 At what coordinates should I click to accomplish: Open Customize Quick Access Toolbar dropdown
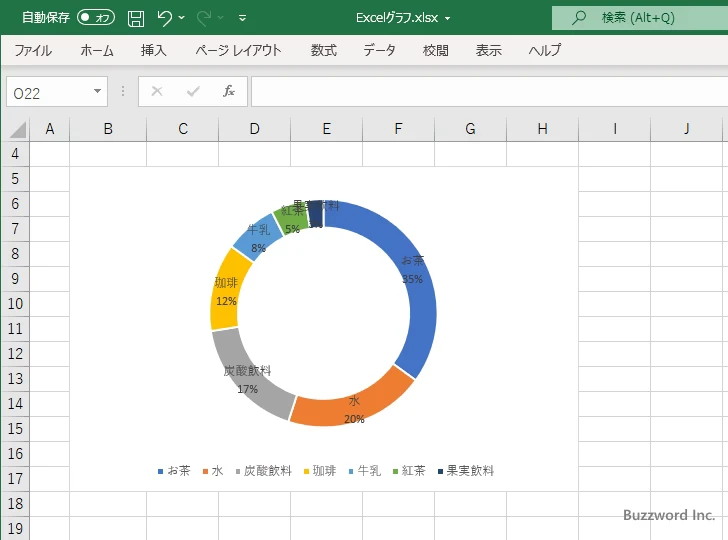click(242, 18)
